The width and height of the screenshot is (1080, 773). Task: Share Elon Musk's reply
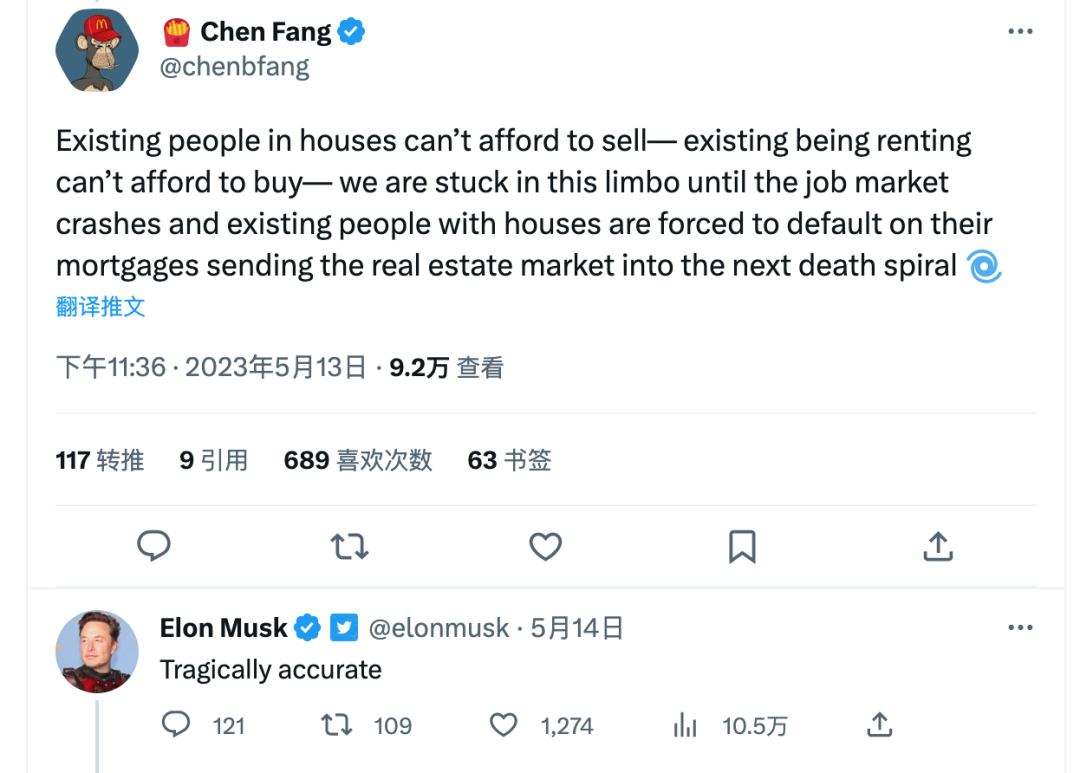[x=879, y=725]
